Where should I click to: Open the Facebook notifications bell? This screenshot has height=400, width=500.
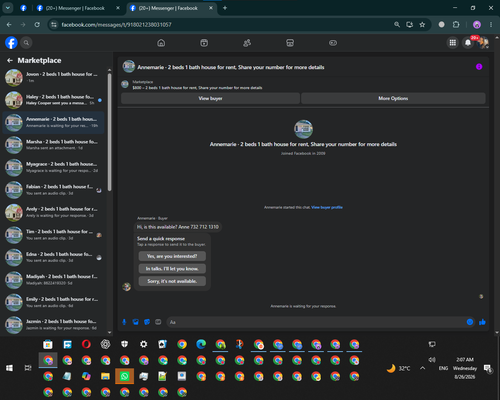coord(468,43)
